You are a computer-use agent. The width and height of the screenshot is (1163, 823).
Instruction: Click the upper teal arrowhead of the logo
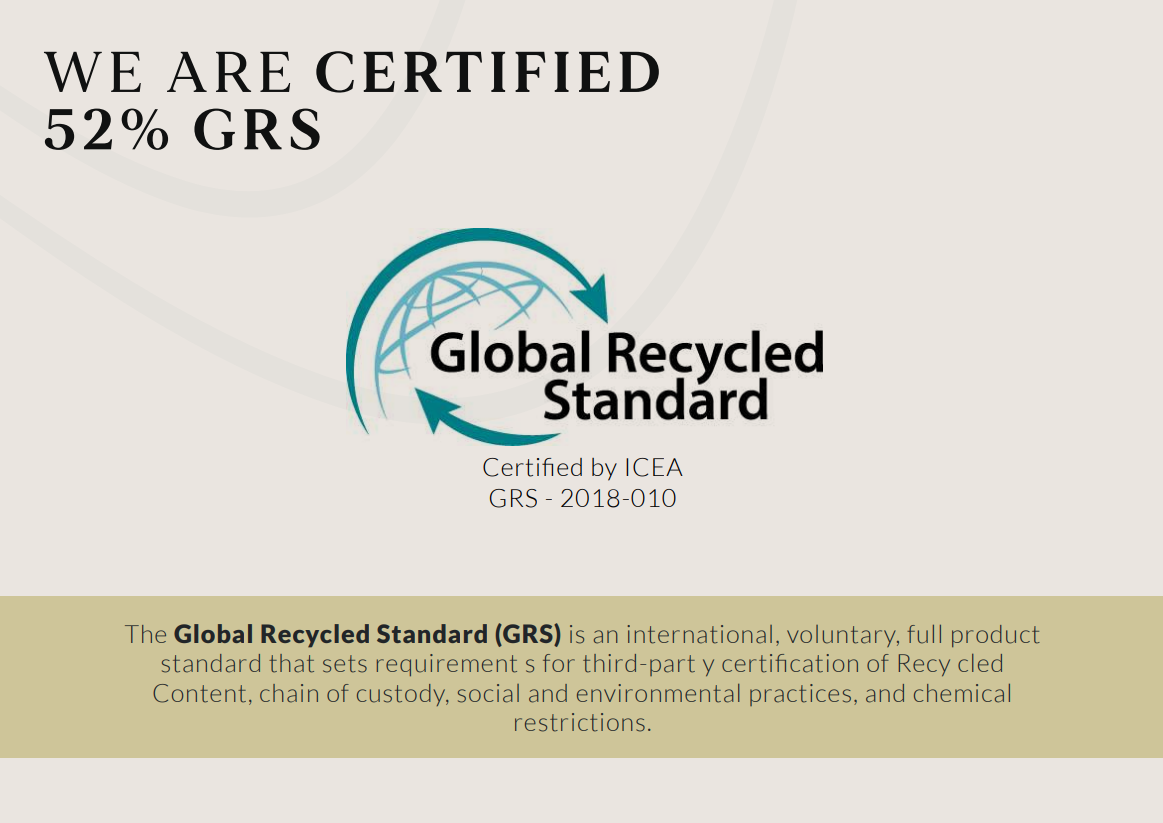(595, 295)
